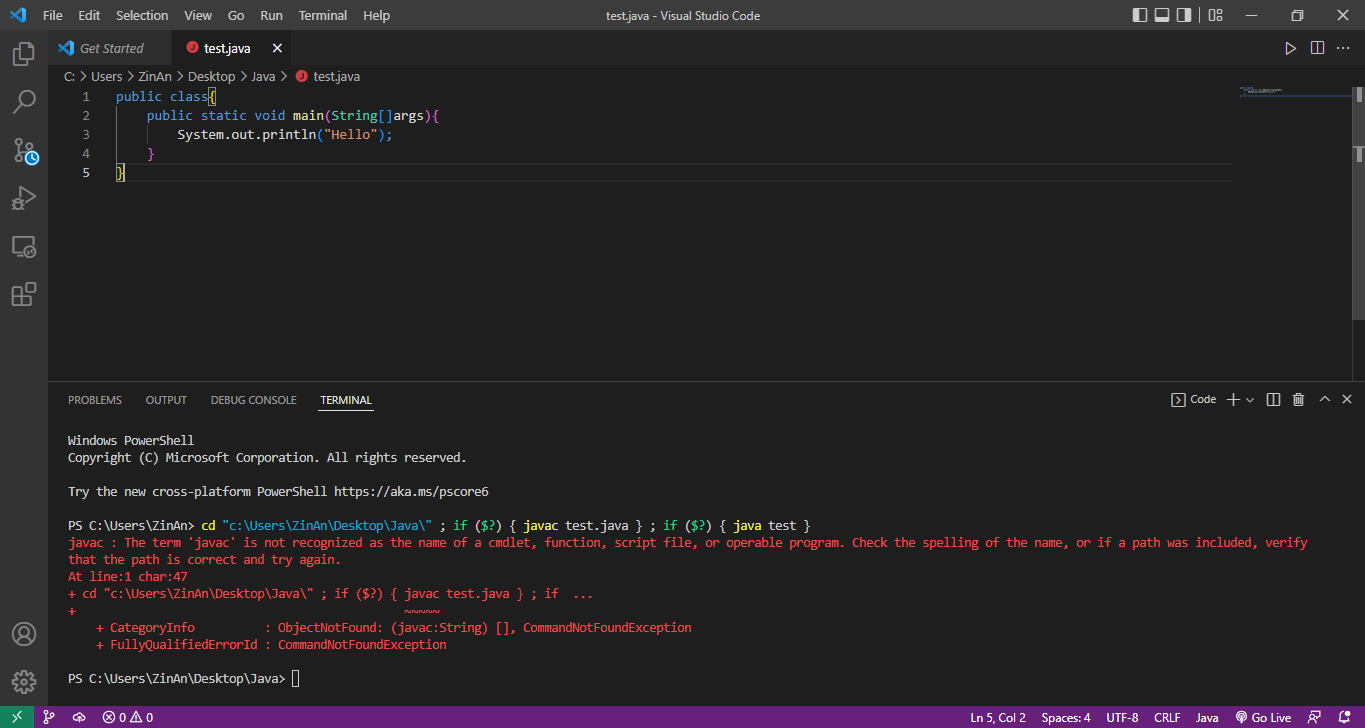Open the View menu
Image resolution: width=1365 pixels, height=728 pixels.
click(198, 15)
